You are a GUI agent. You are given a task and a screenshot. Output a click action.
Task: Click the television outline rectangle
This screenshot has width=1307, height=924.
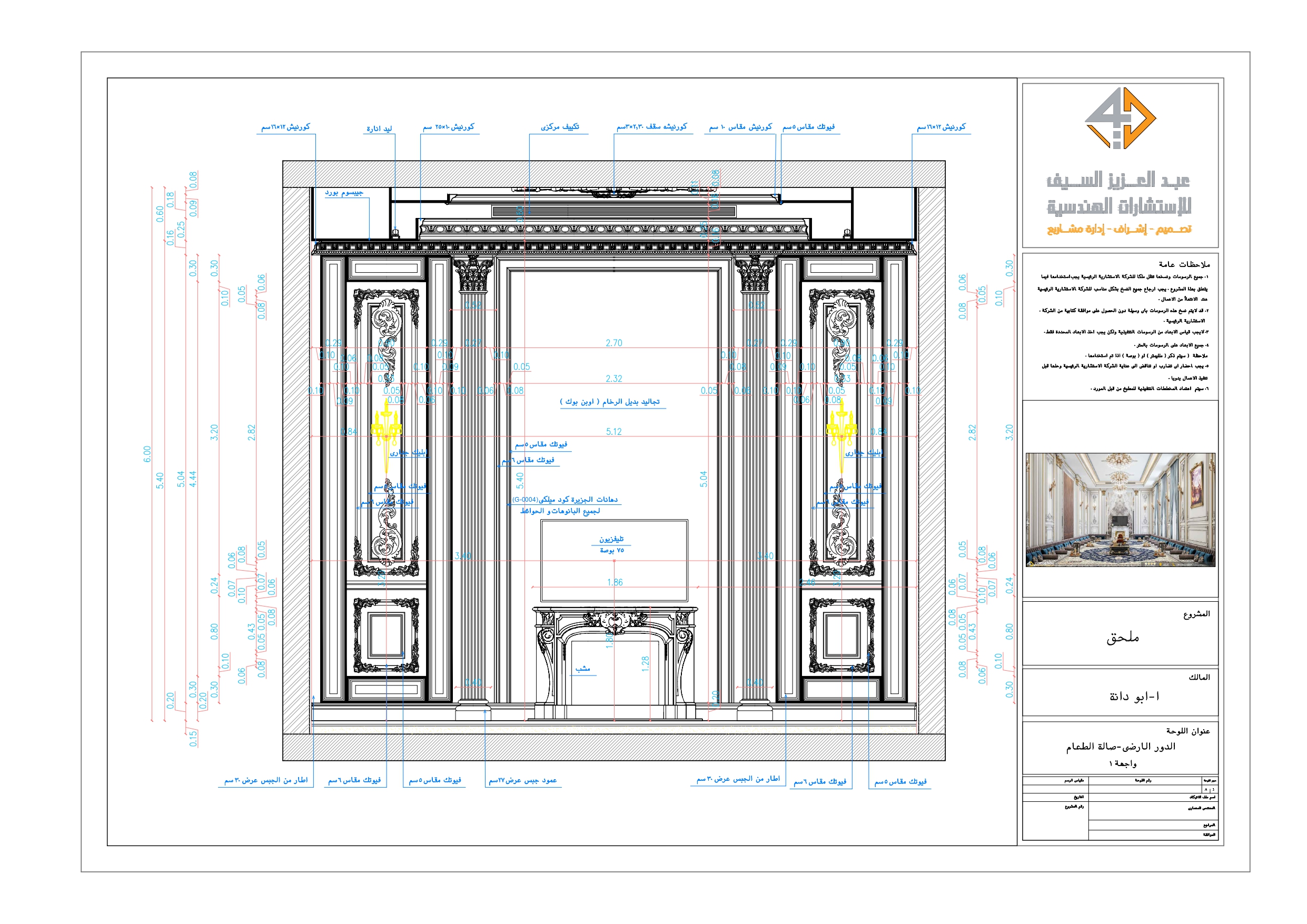tap(614, 560)
